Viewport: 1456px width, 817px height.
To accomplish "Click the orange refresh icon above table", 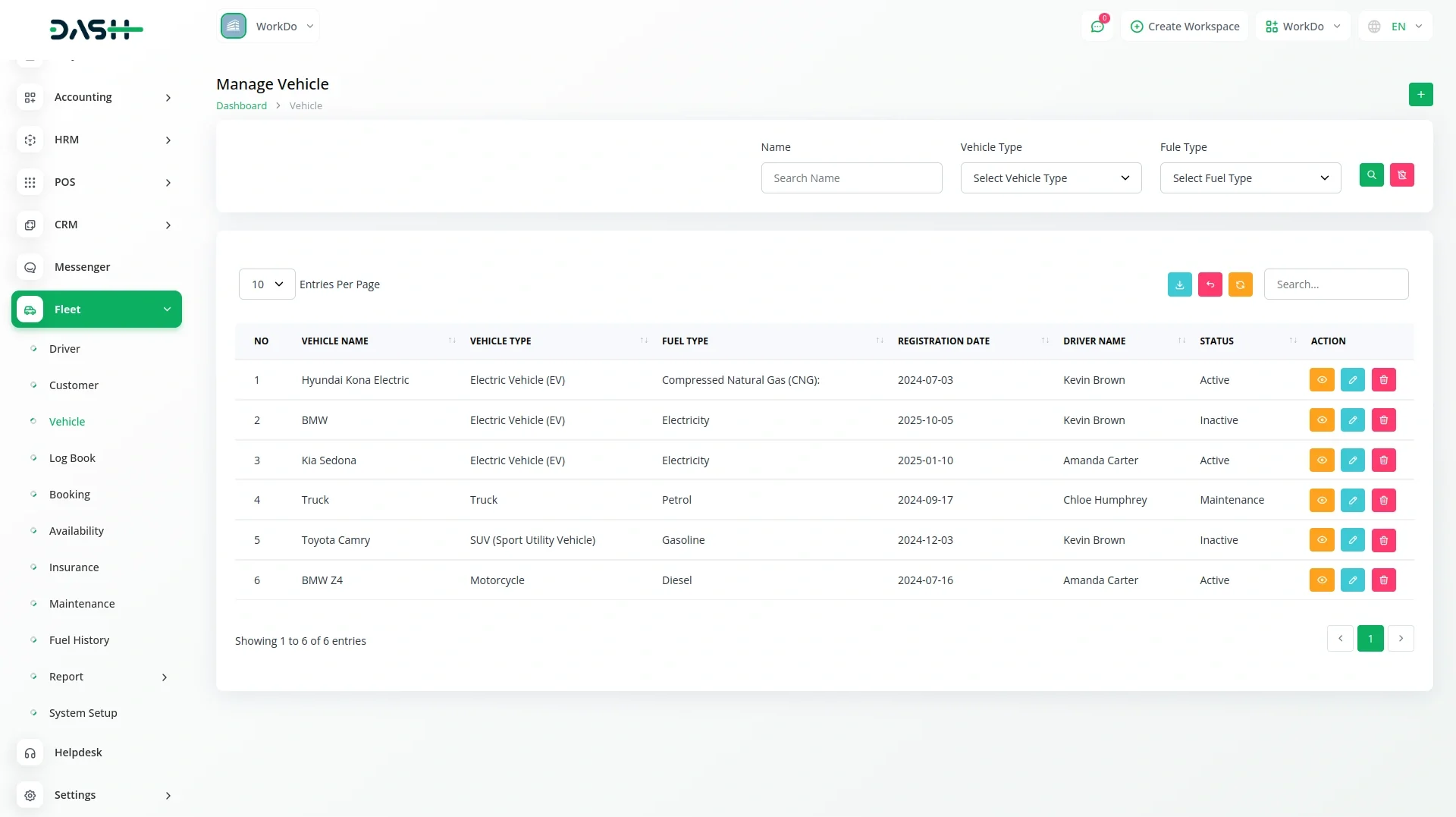I will (1240, 284).
